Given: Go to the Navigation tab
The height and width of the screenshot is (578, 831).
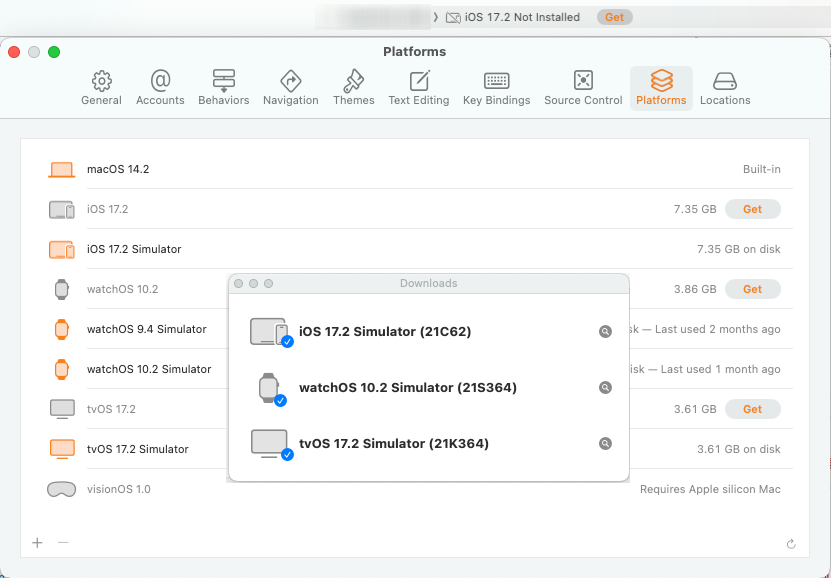Looking at the screenshot, I should [x=290, y=88].
